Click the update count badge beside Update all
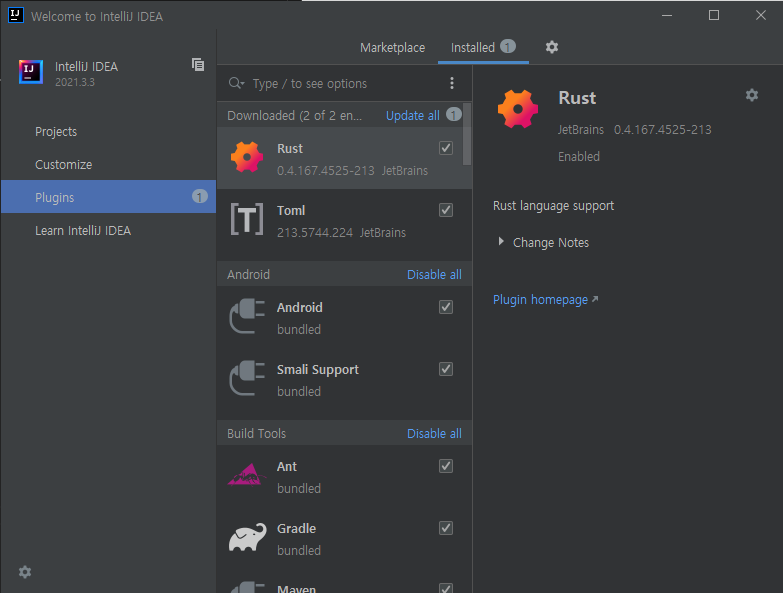The height and width of the screenshot is (593, 783). [x=453, y=115]
